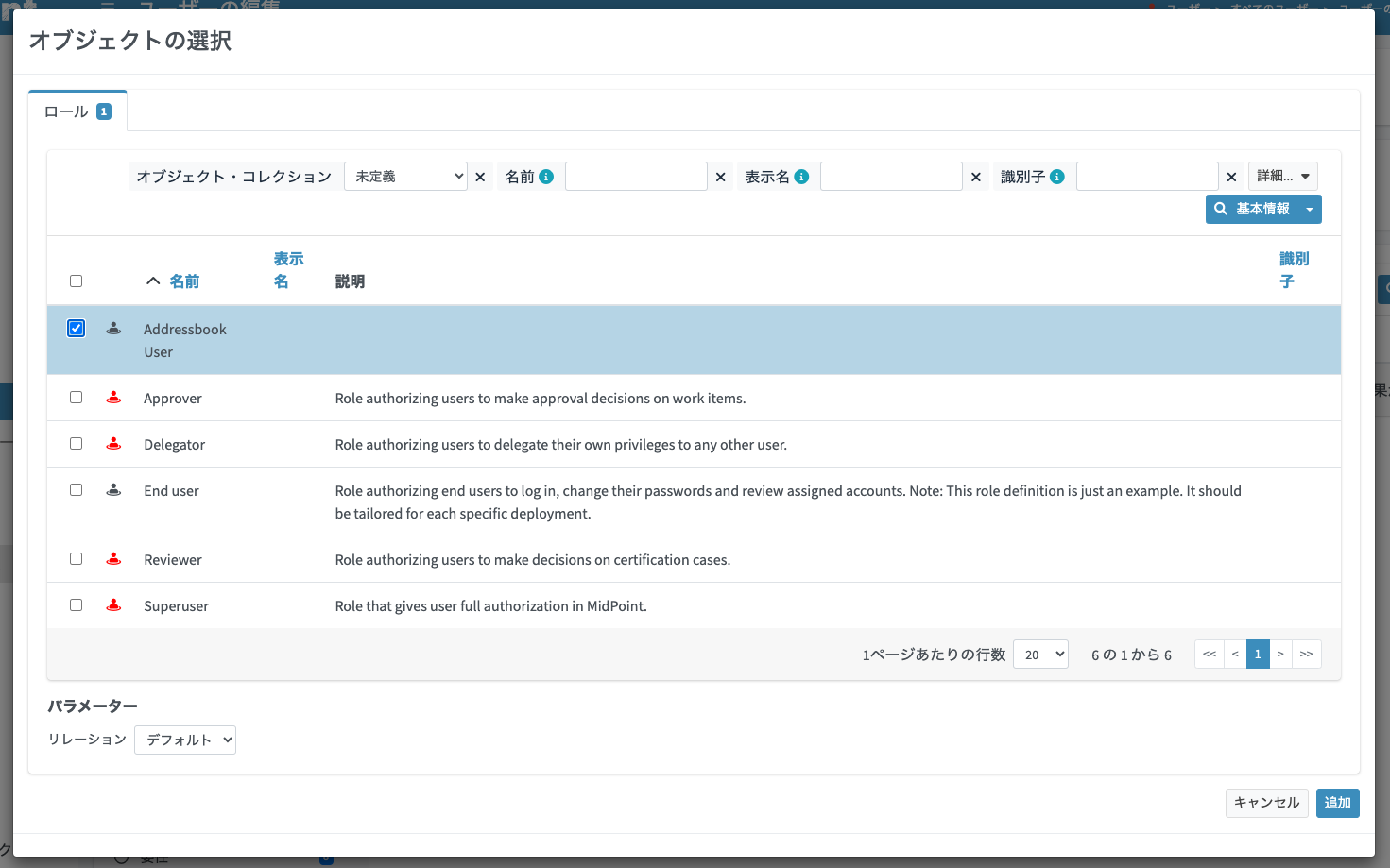Screen dimensions: 1390x868
Task: Click the 識別子 search input field
Action: point(1147,177)
